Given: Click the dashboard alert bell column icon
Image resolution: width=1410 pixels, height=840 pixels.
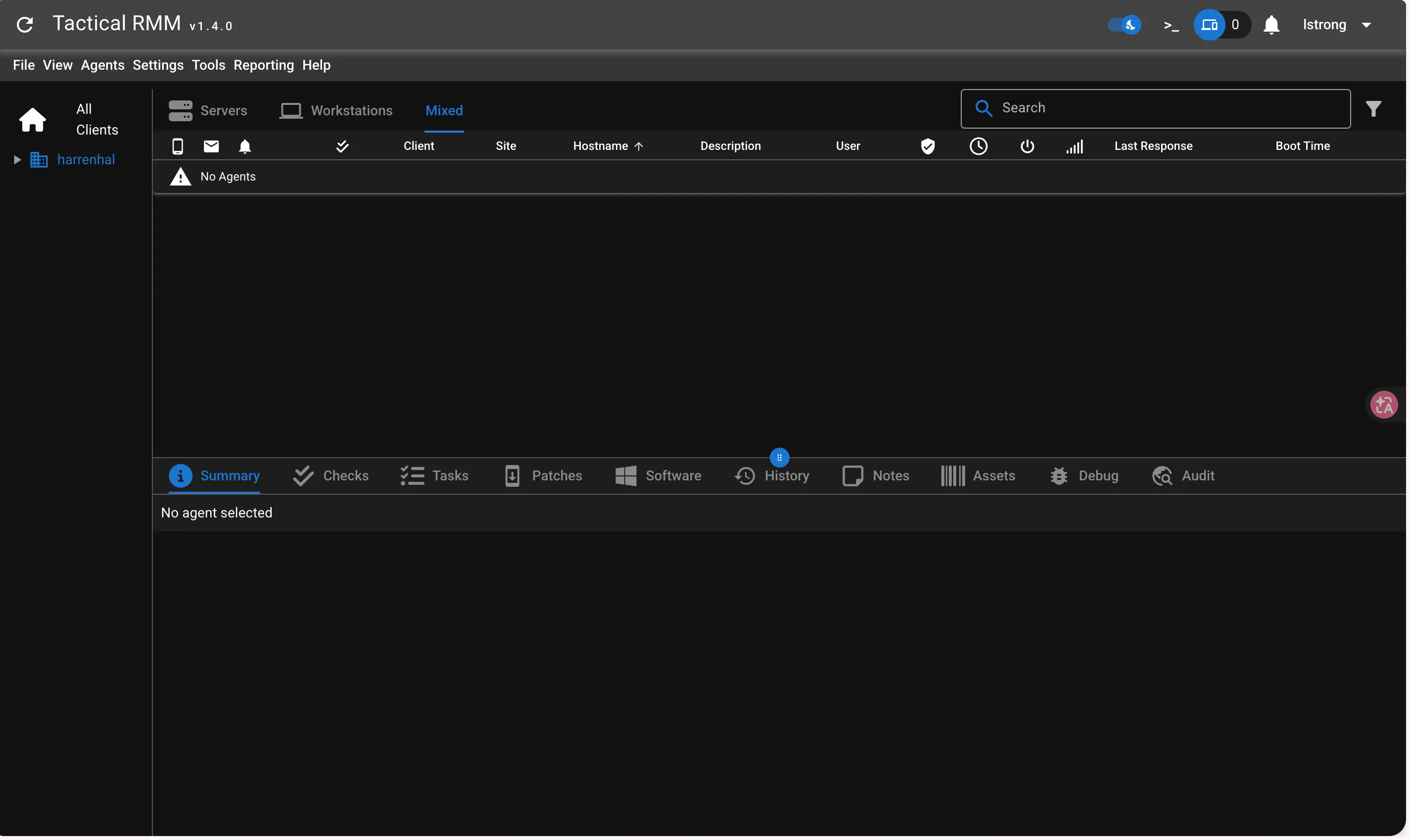Looking at the screenshot, I should (x=245, y=146).
